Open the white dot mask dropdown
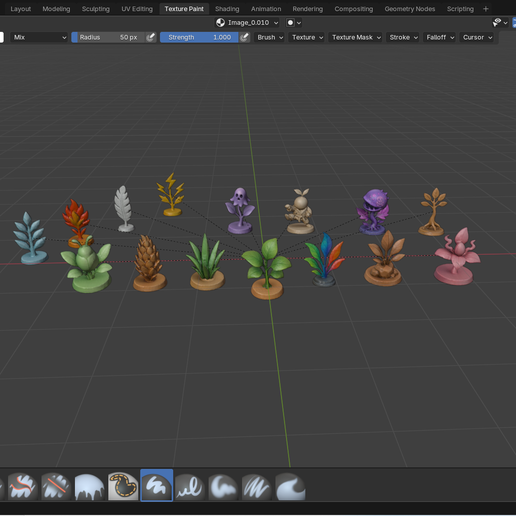 (x=294, y=23)
